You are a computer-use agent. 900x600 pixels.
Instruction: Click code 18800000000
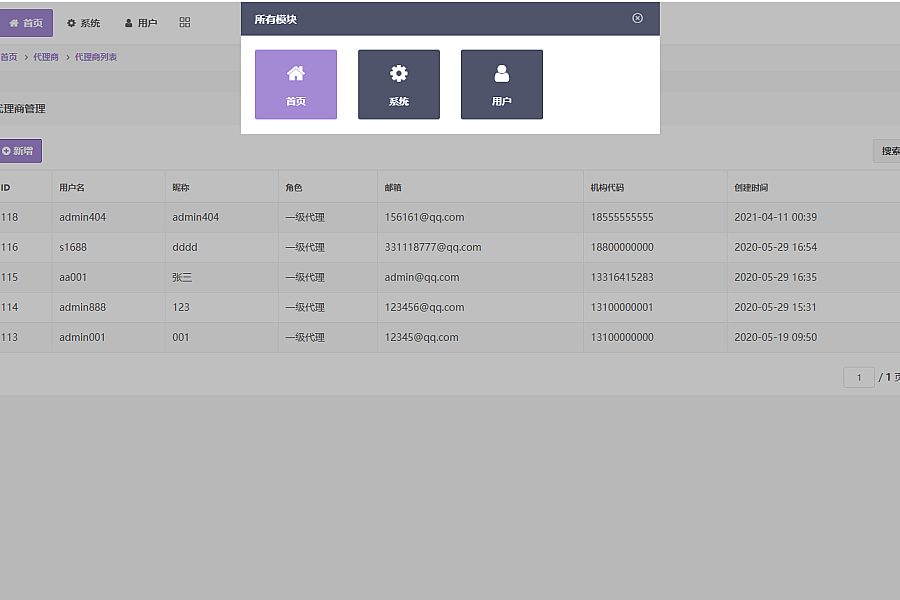(x=622, y=247)
